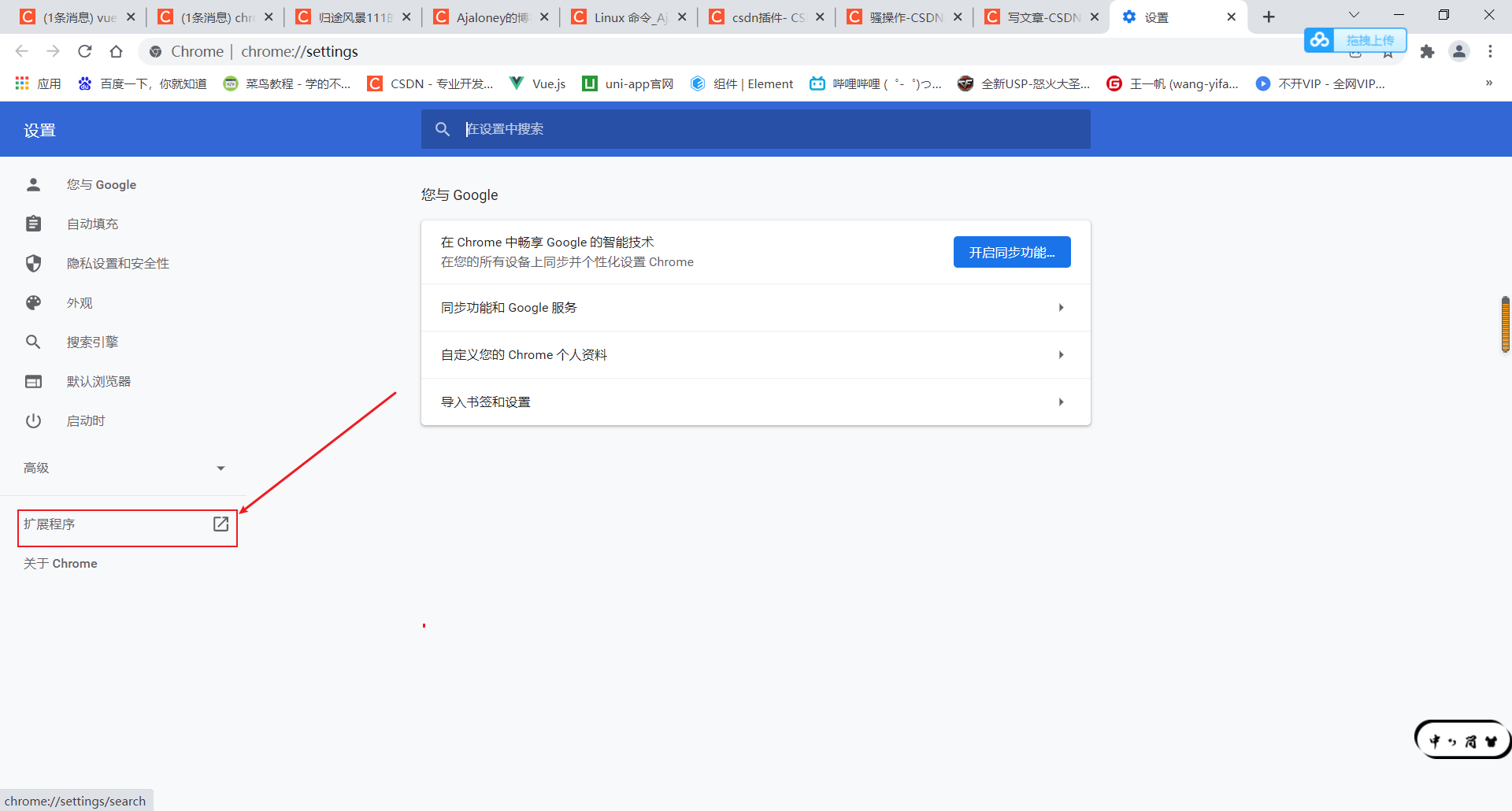This screenshot has width=1512, height=811.
Task: Close the 设置 settings tab
Action: 1232,17
